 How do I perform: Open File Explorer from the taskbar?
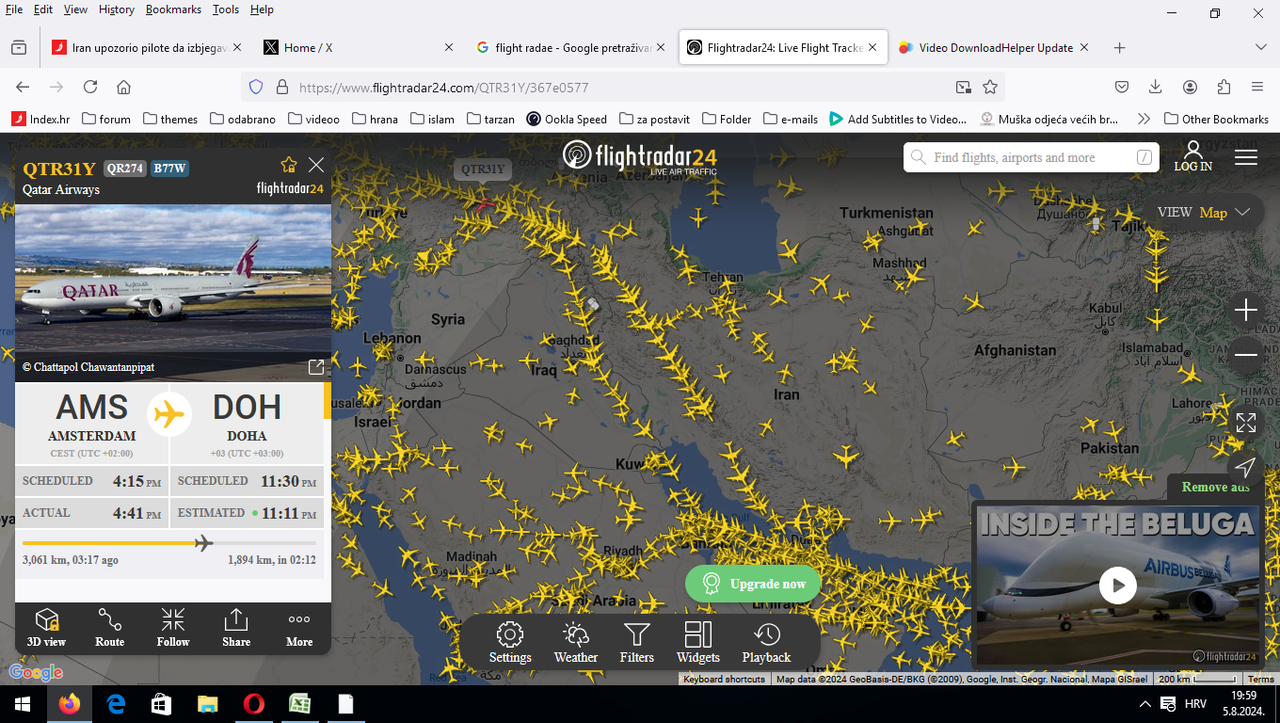point(207,704)
